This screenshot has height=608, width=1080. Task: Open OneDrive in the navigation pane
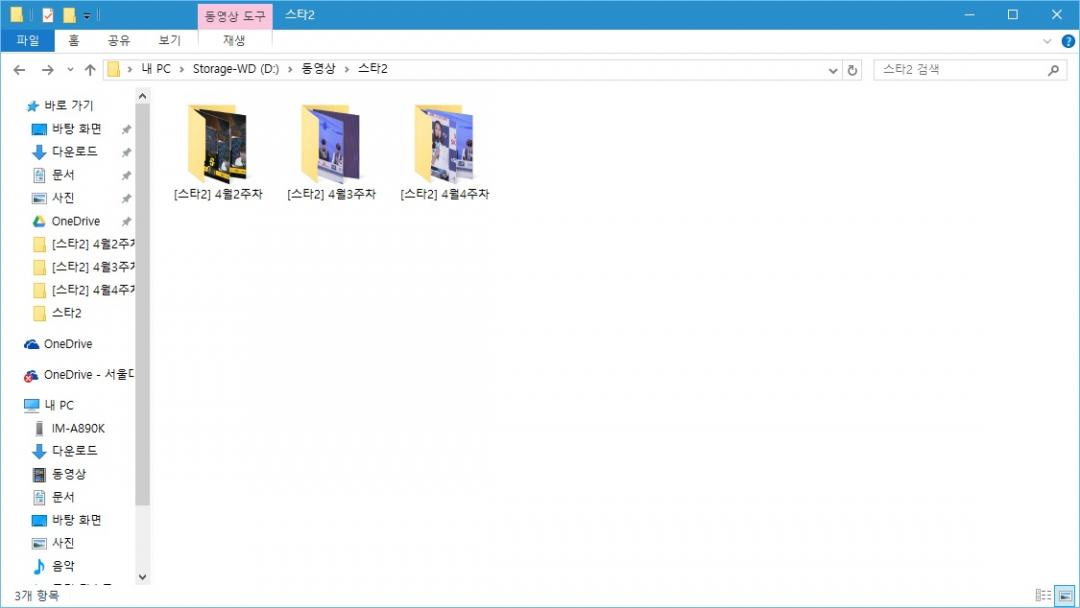[x=67, y=344]
